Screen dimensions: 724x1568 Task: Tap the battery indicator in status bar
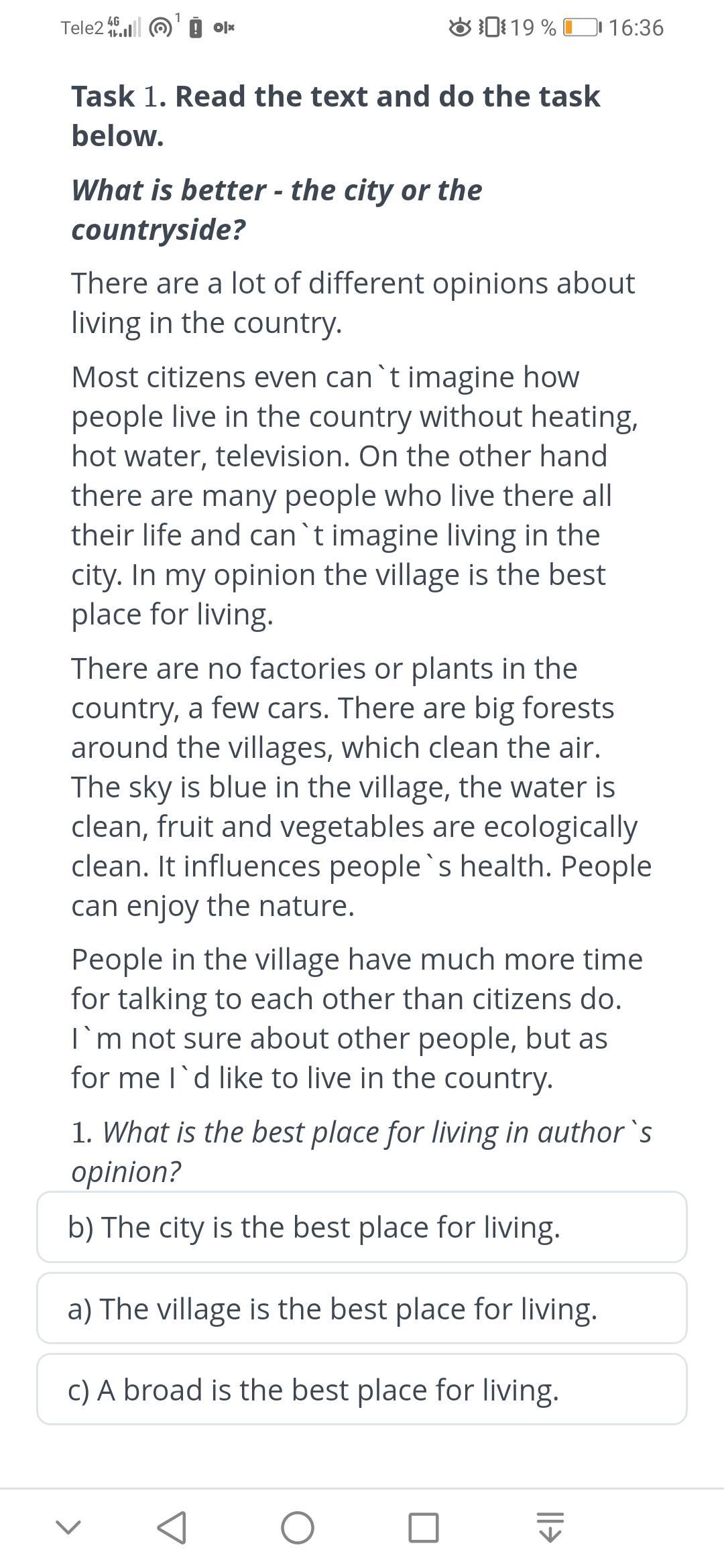click(582, 27)
